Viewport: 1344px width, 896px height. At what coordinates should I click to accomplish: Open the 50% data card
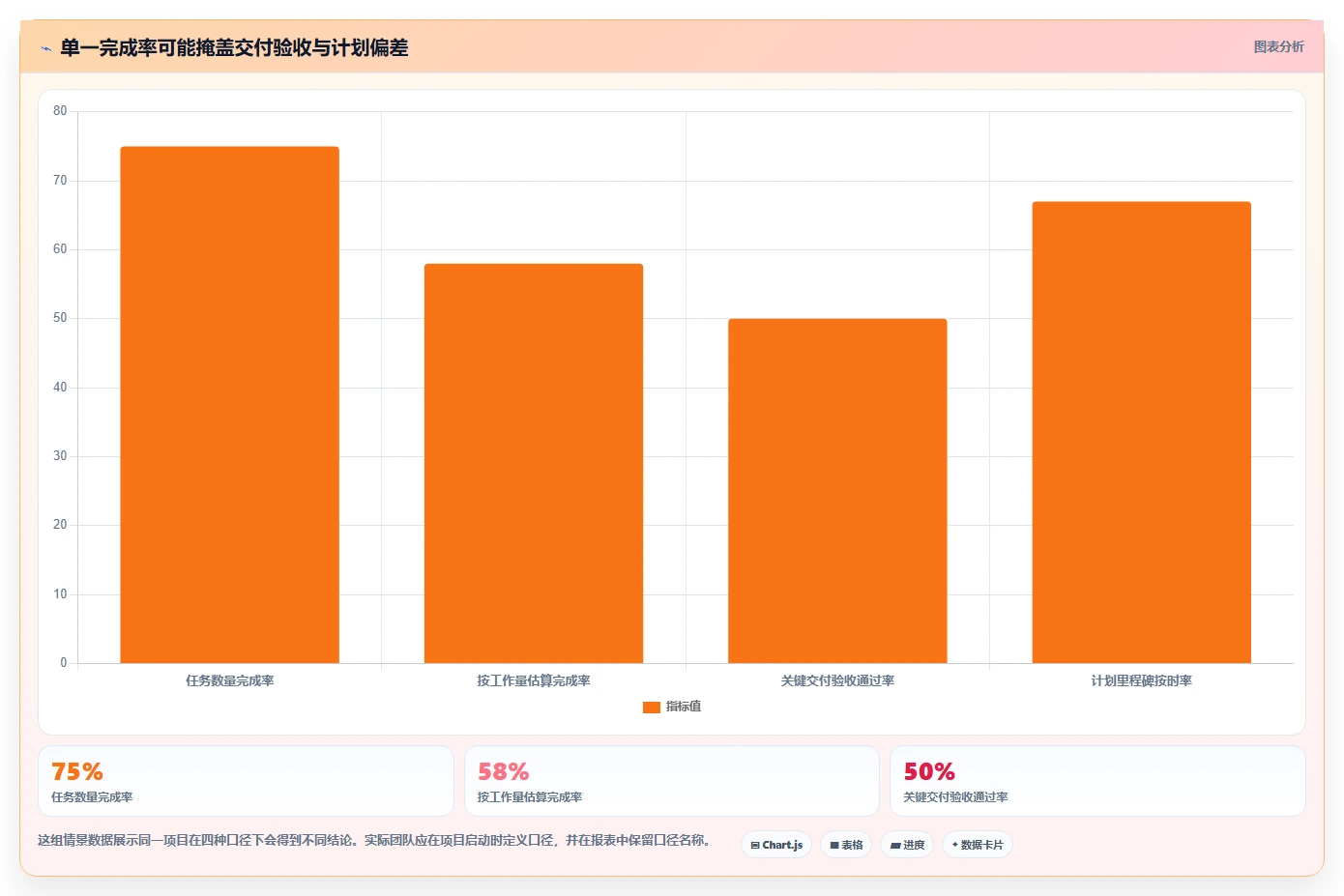coord(1097,781)
